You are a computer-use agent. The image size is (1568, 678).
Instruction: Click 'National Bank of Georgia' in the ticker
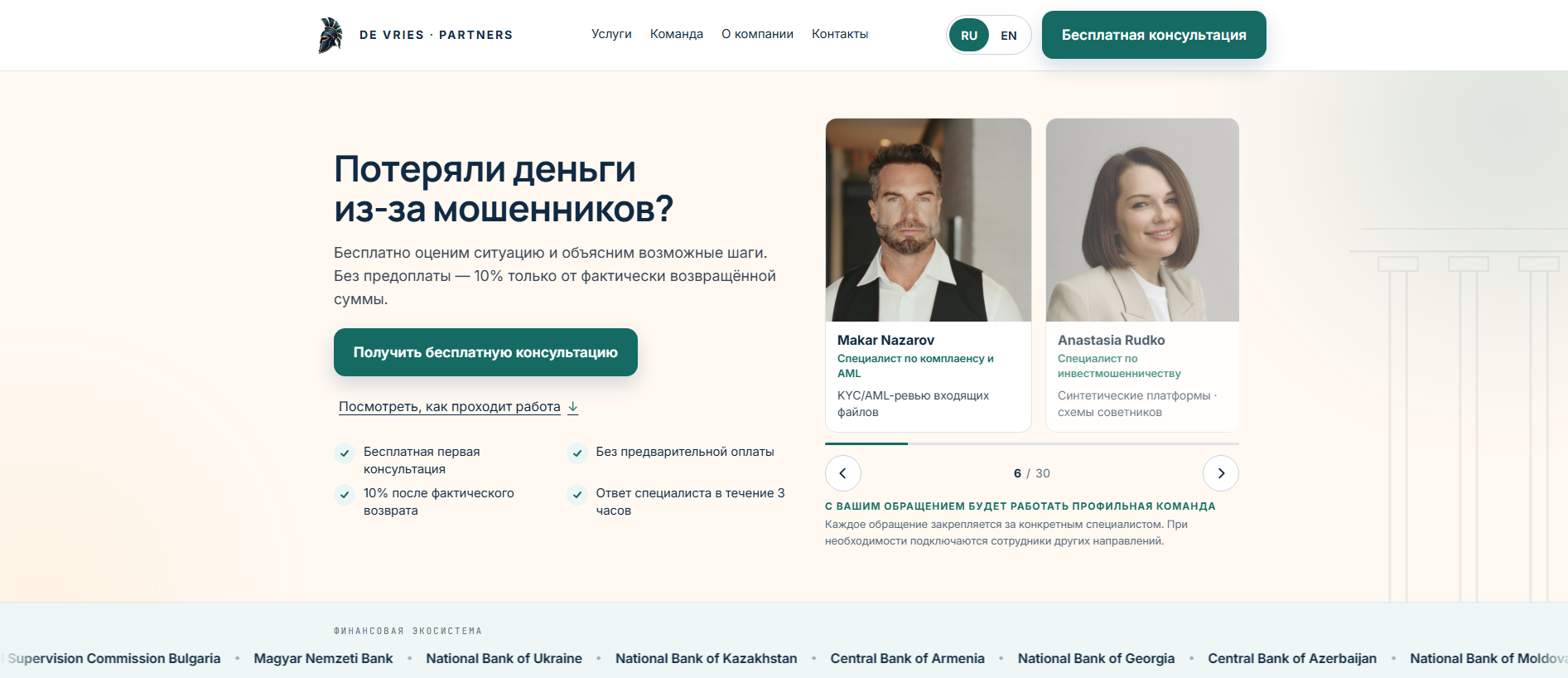pos(1096,658)
